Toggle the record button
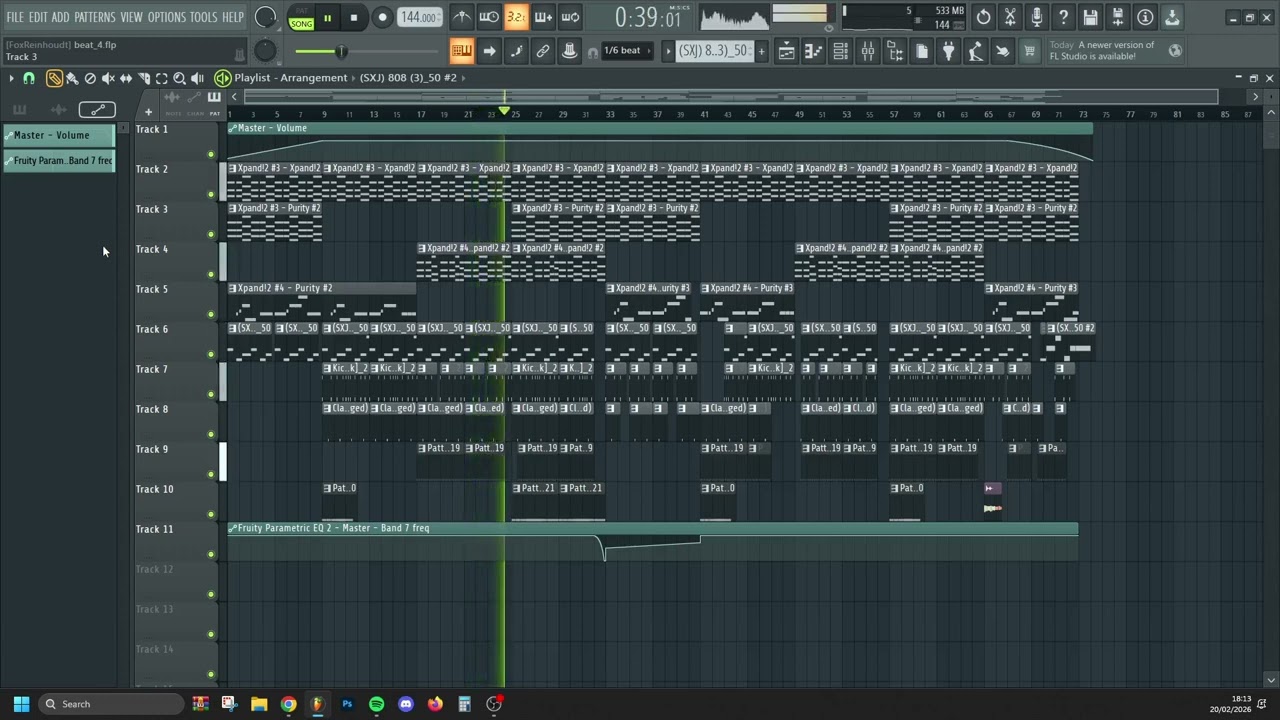 pyautogui.click(x=382, y=17)
